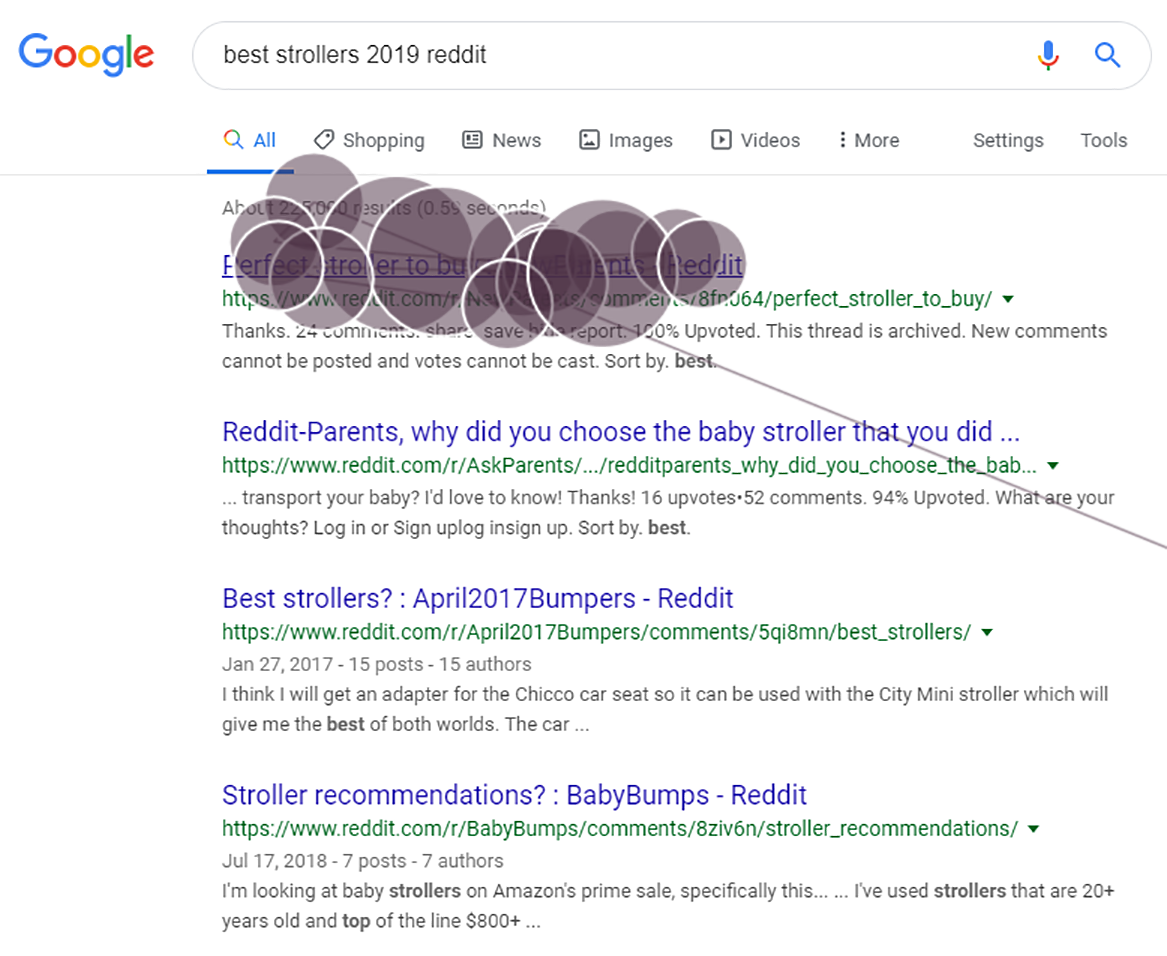Viewport: 1167px width, 956px height.
Task: Switch to the Shopping tab
Action: pyautogui.click(x=383, y=141)
